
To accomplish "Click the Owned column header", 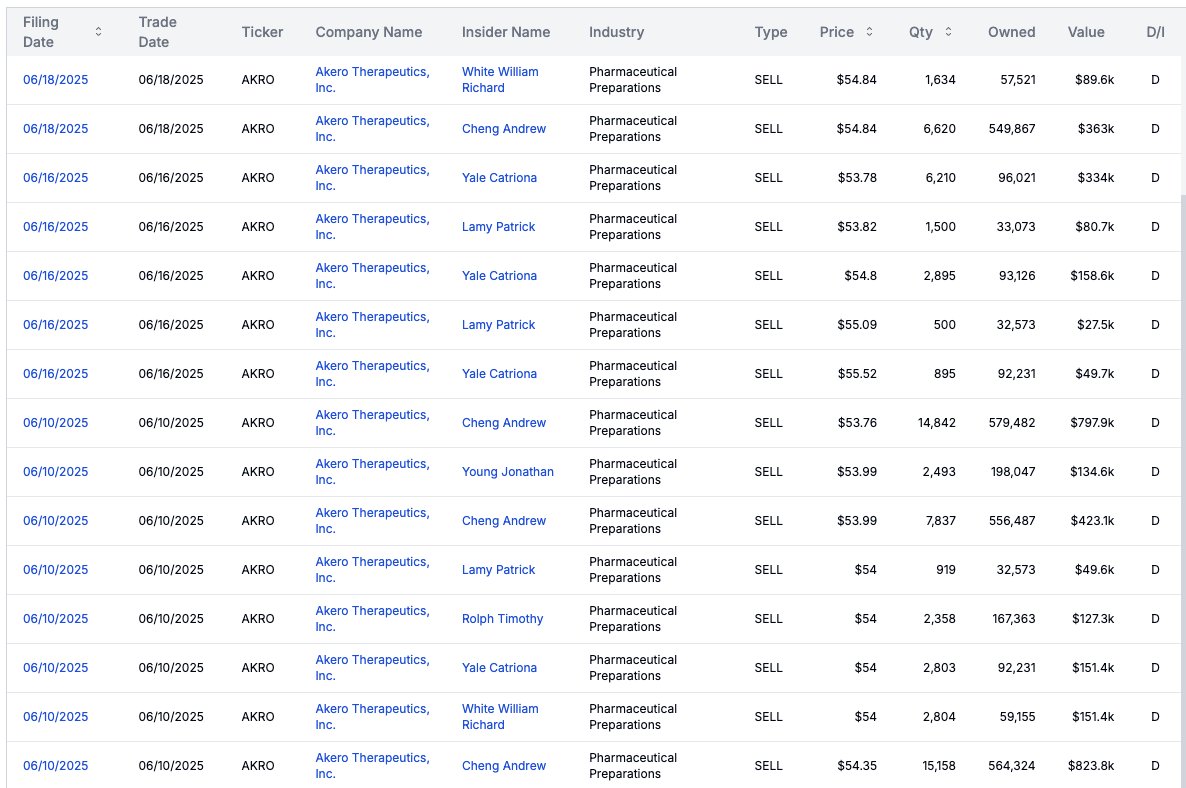I will (x=1011, y=32).
